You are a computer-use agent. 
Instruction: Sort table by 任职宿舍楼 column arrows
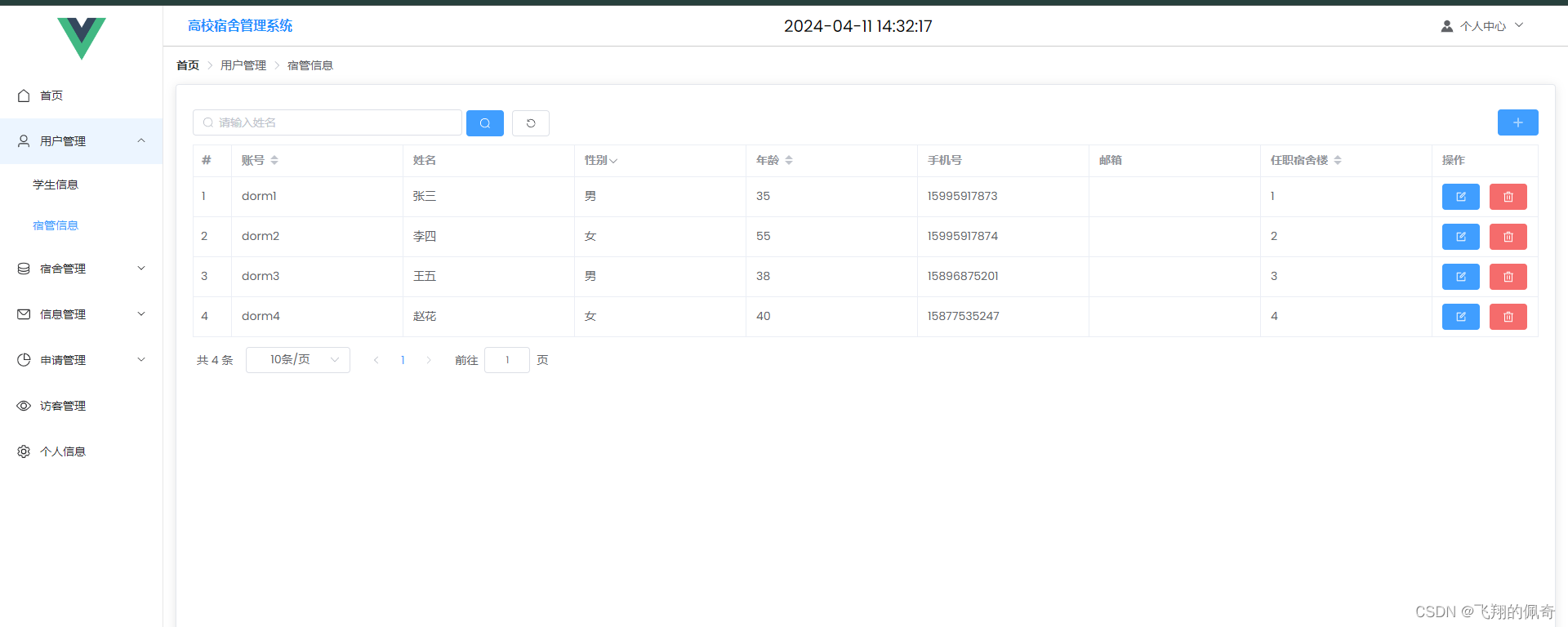tap(1338, 160)
